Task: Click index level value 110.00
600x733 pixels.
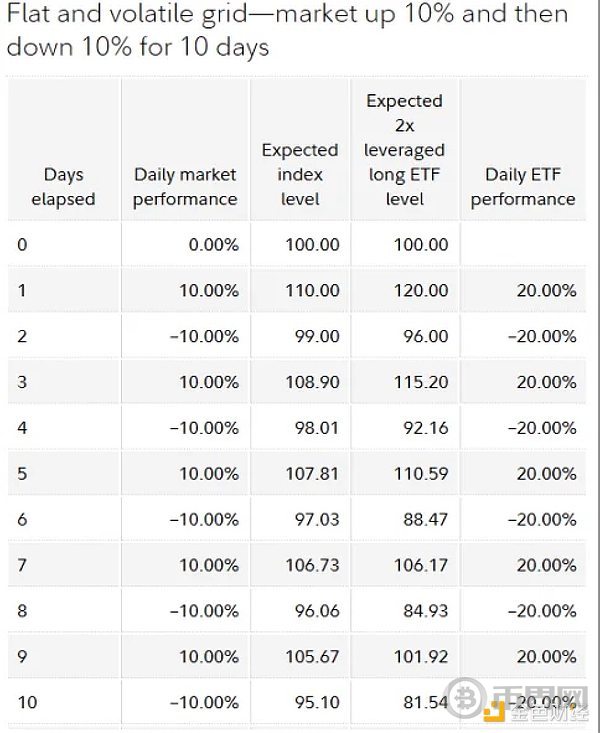Action: (312, 290)
